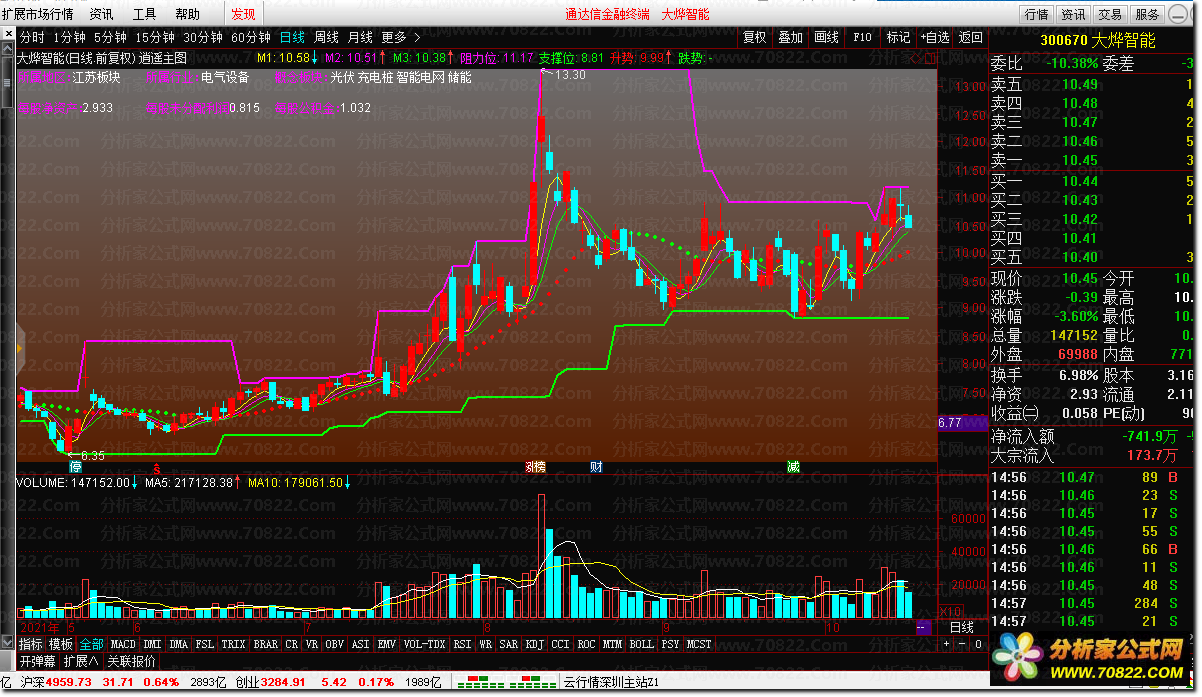Select the VOL-TDX indicator
The width and height of the screenshot is (1202, 697).
[x=425, y=644]
